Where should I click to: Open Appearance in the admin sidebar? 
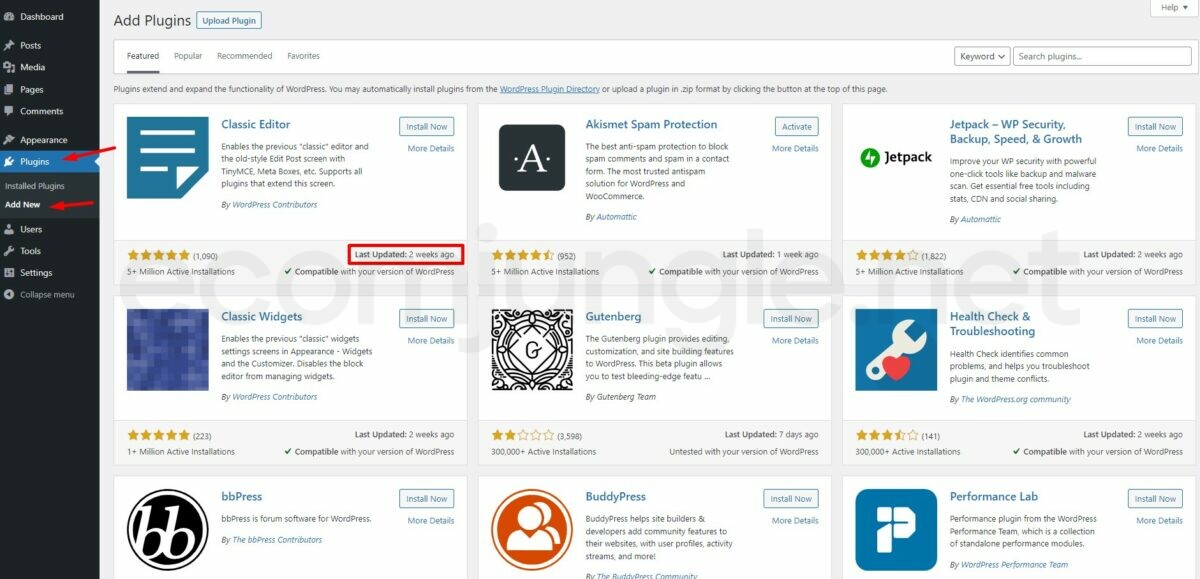pos(43,140)
